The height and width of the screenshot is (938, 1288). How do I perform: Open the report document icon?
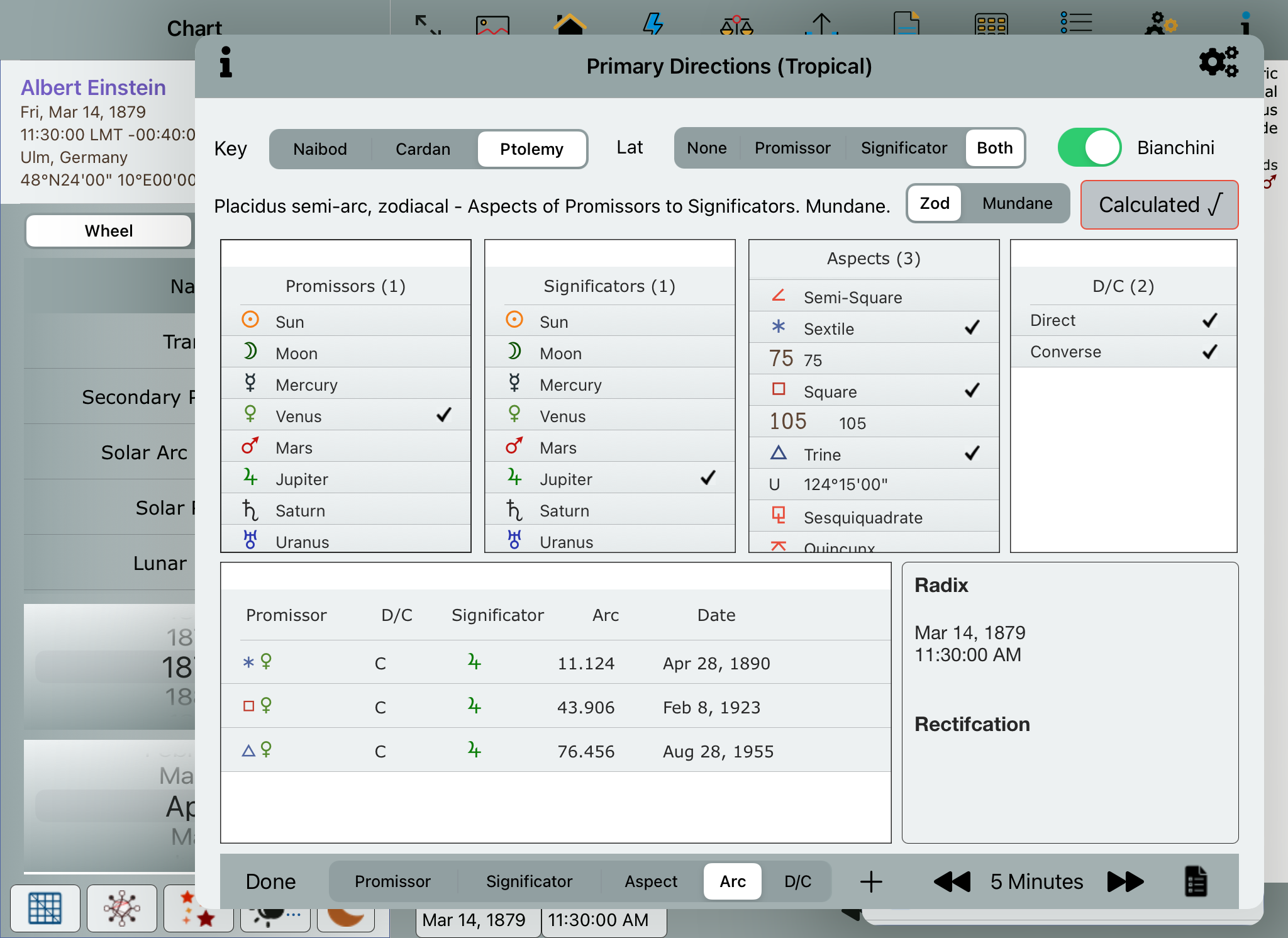click(1196, 881)
